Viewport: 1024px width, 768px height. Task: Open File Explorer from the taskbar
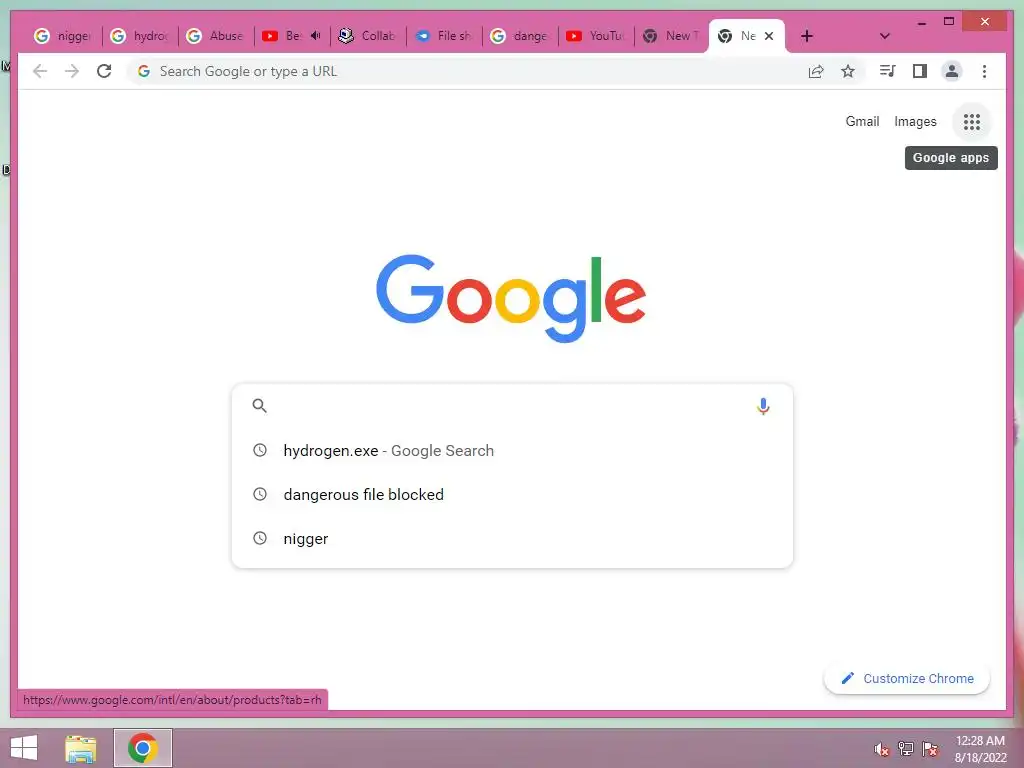81,748
